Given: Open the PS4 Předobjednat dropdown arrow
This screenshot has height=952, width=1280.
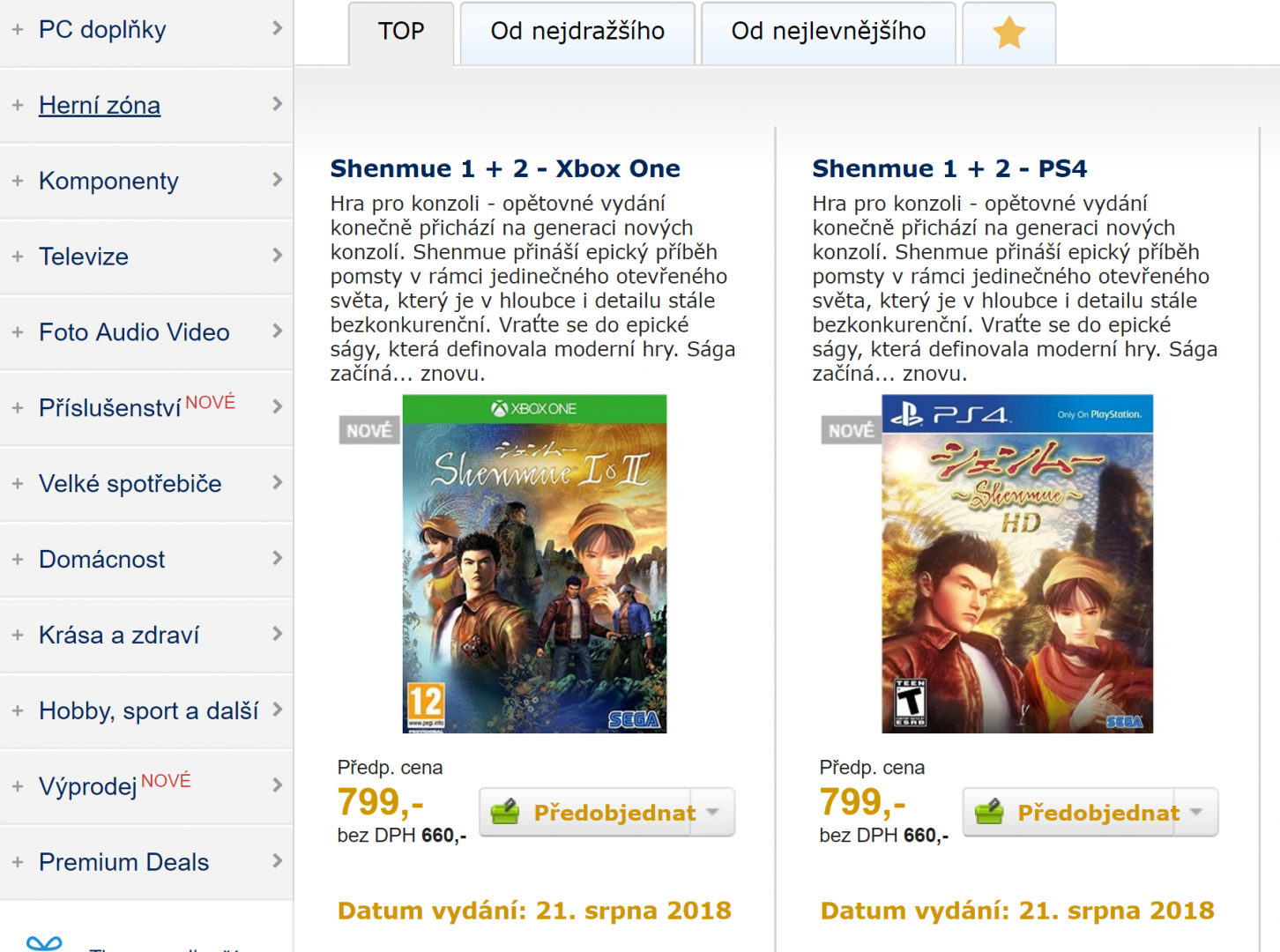Looking at the screenshot, I should 1196,812.
